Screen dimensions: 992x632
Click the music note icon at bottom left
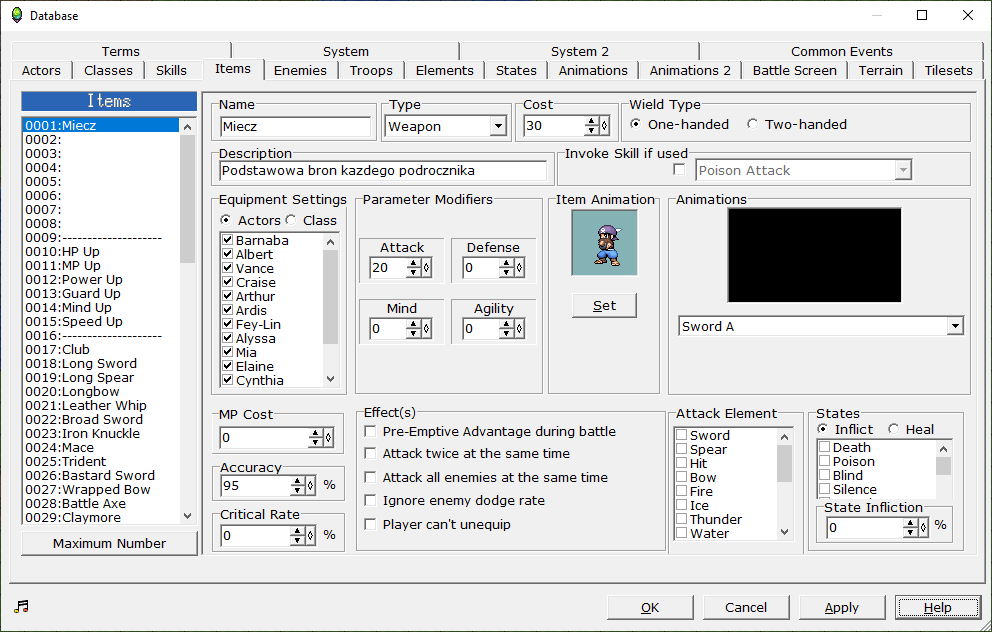click(x=22, y=607)
